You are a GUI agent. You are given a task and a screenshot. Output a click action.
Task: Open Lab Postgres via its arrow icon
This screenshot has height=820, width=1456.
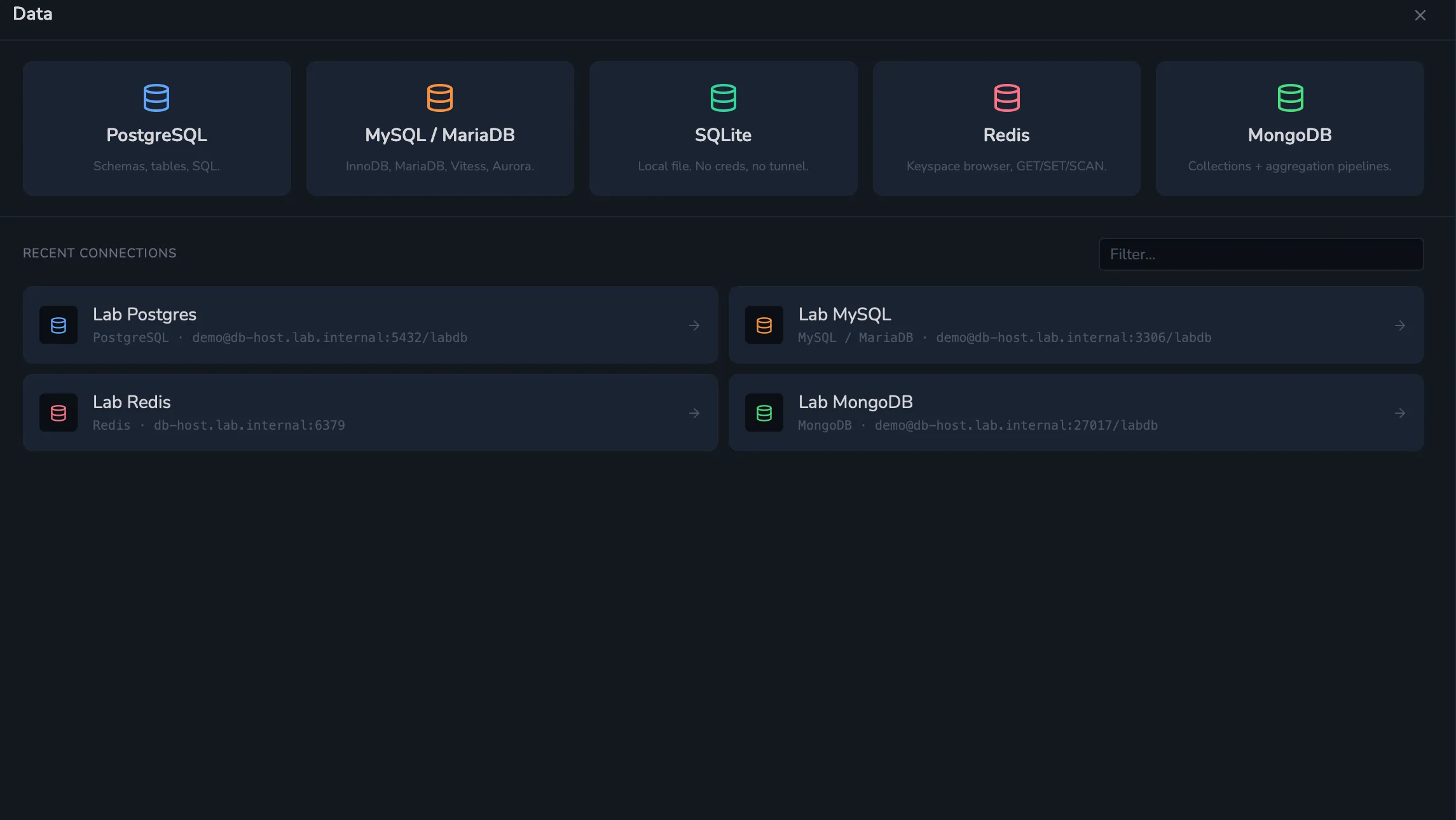pos(694,325)
